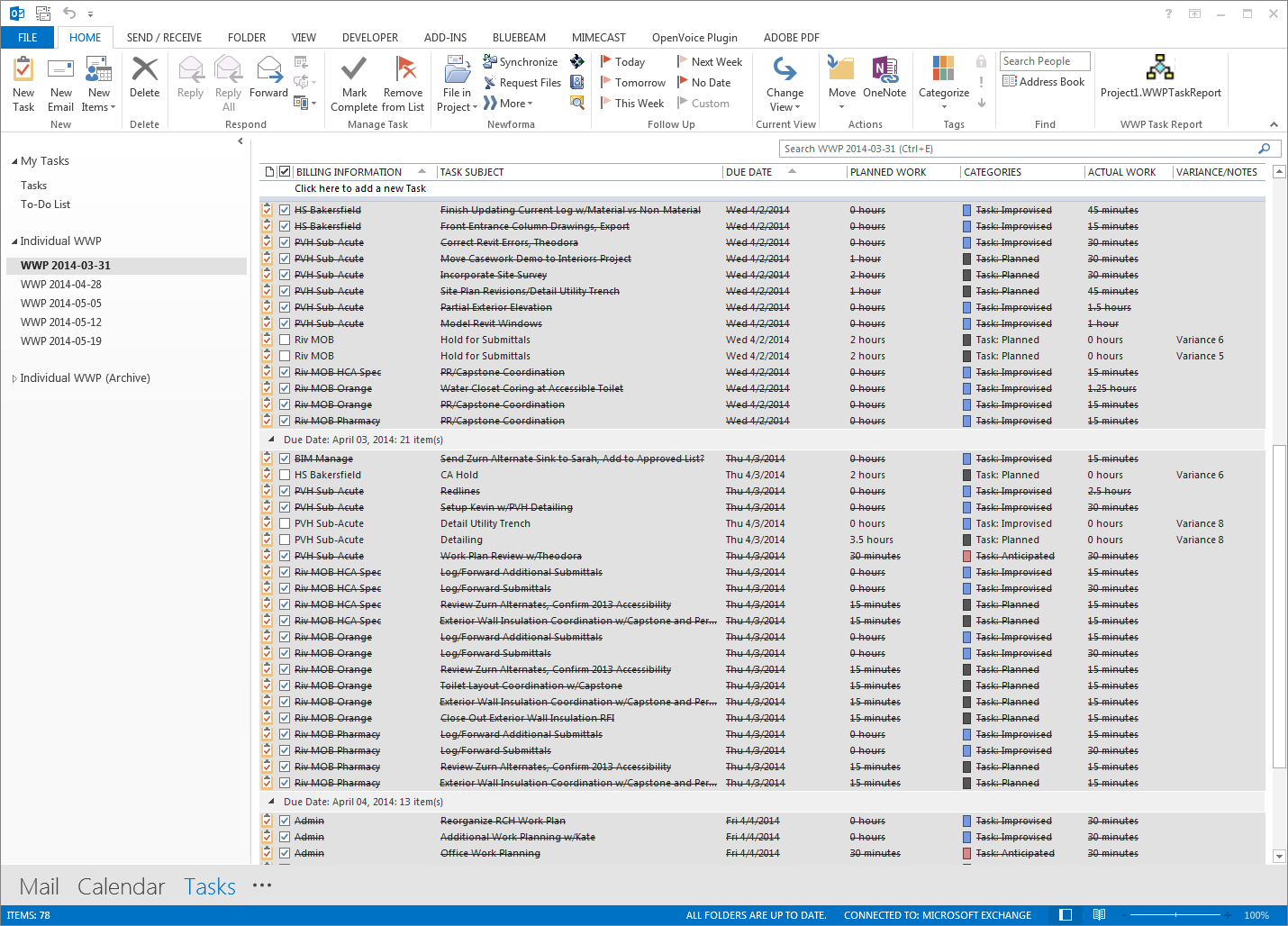
Task: Click the Send/Receive All Folders quick-access icon
Action: point(42,13)
